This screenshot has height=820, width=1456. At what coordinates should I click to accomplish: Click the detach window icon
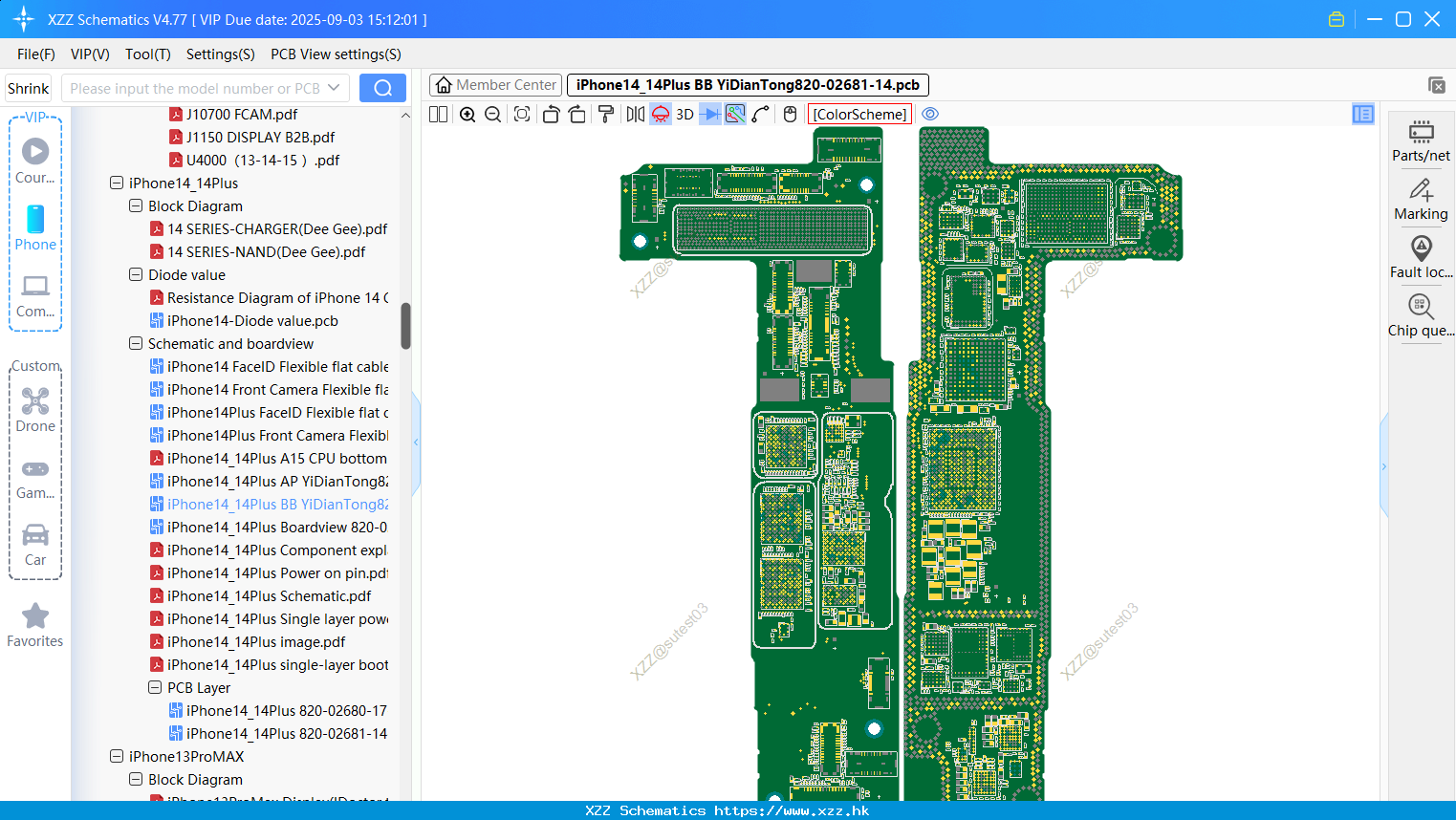pyautogui.click(x=1437, y=85)
